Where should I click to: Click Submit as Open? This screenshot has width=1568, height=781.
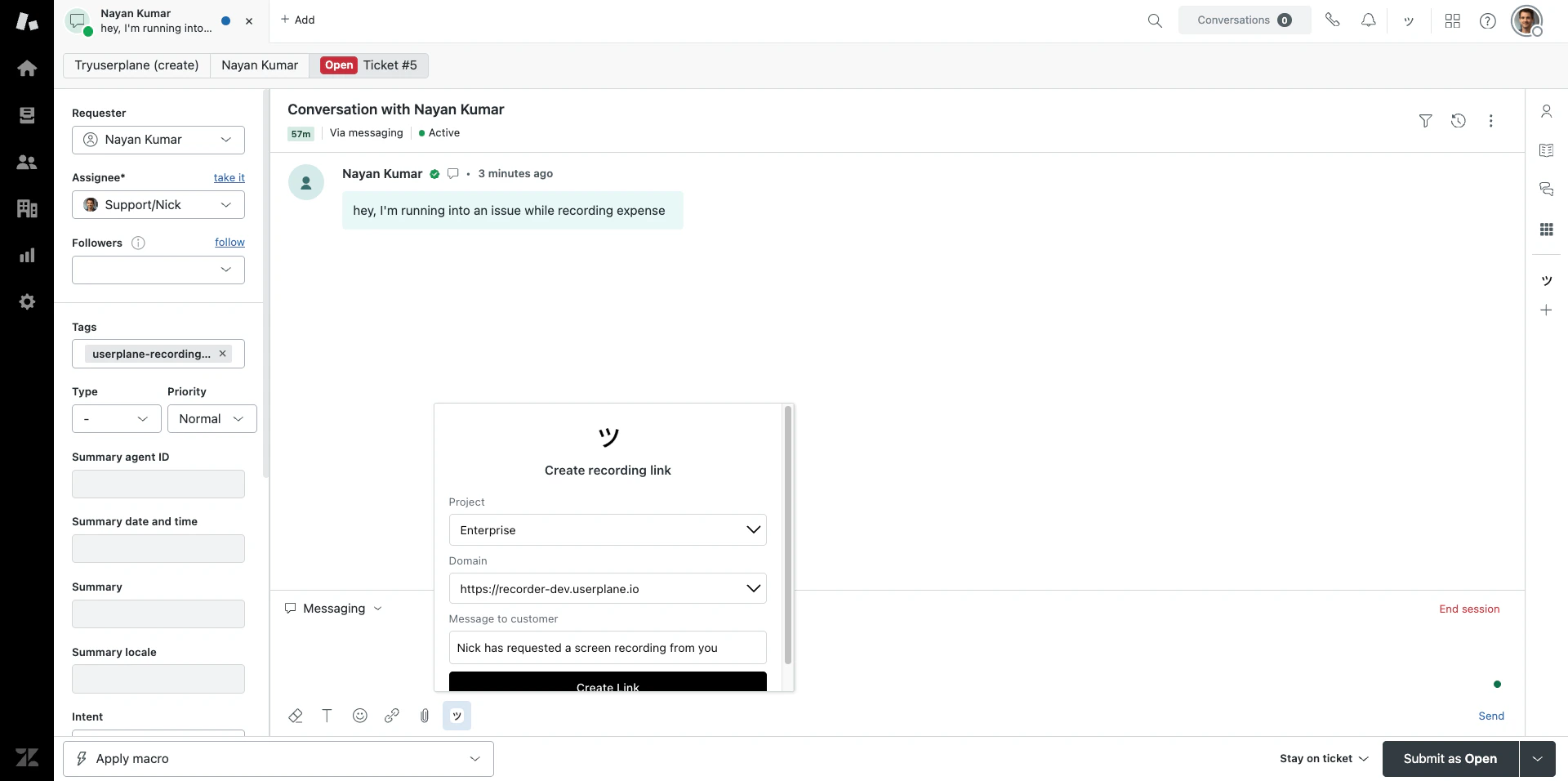(x=1450, y=759)
